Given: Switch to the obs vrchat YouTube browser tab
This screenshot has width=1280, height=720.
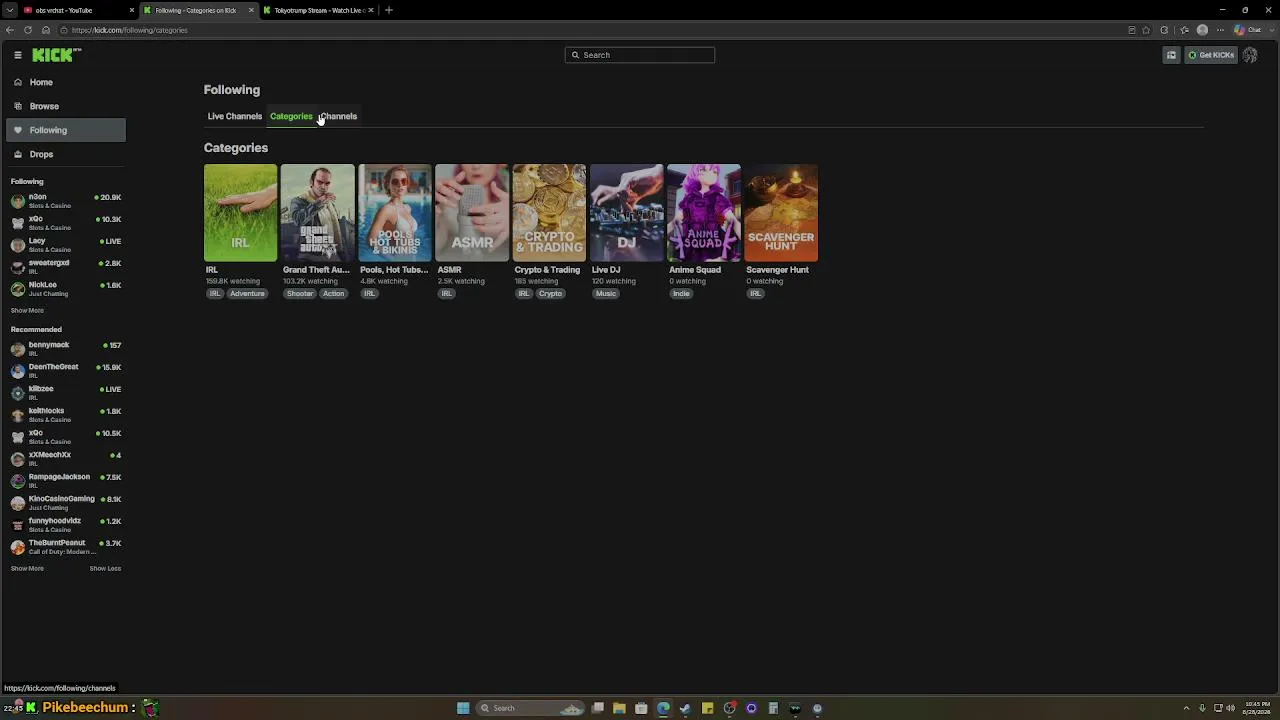Looking at the screenshot, I should click(x=77, y=10).
